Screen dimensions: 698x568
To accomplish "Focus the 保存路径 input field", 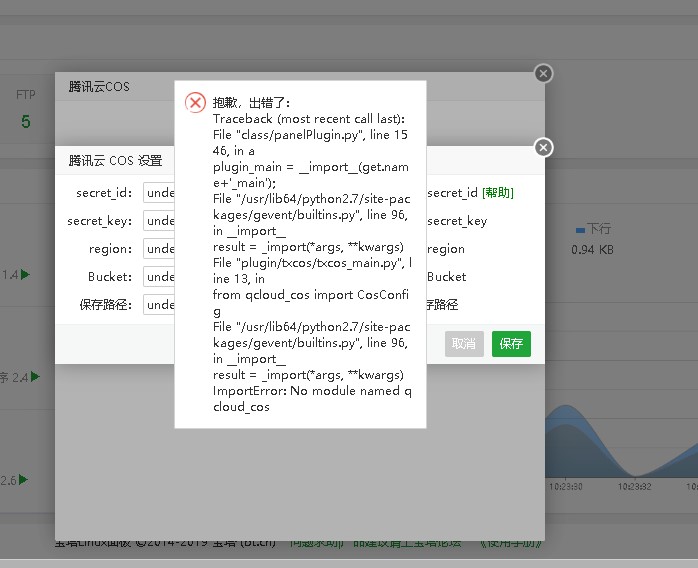I will point(159,305).
